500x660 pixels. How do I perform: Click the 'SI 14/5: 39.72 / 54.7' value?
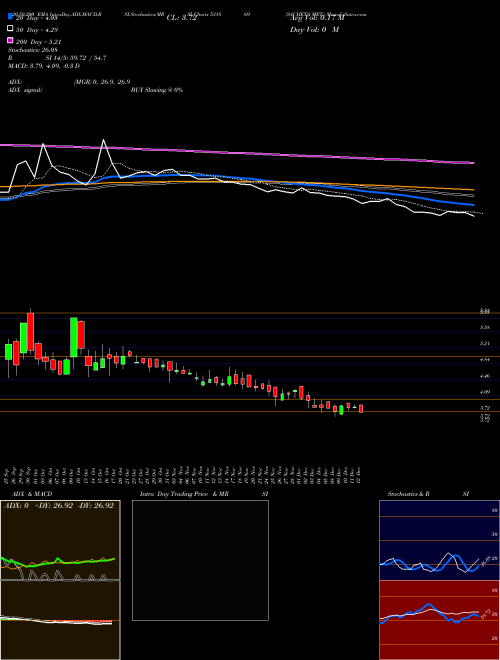point(76,58)
